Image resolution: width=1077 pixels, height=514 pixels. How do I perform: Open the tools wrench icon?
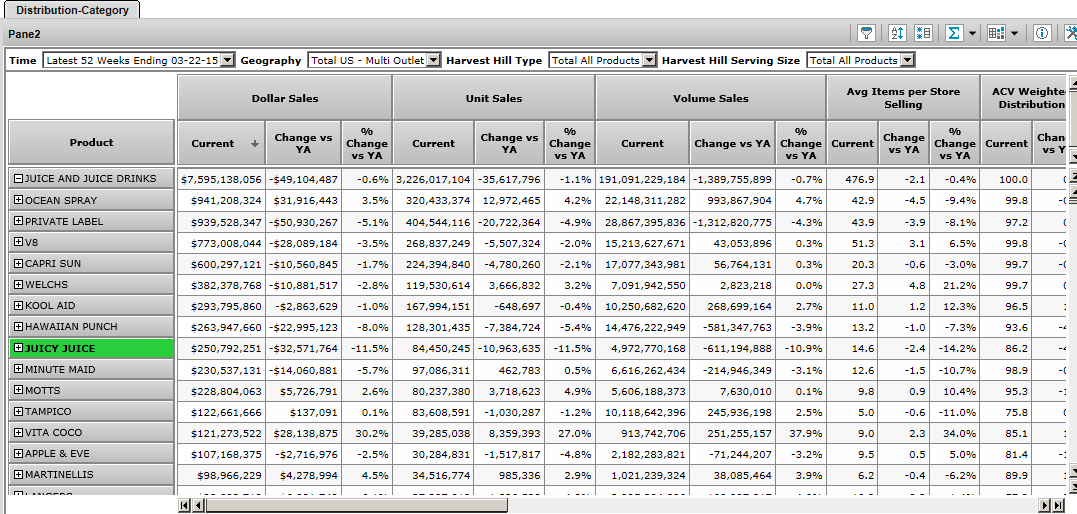click(1070, 33)
